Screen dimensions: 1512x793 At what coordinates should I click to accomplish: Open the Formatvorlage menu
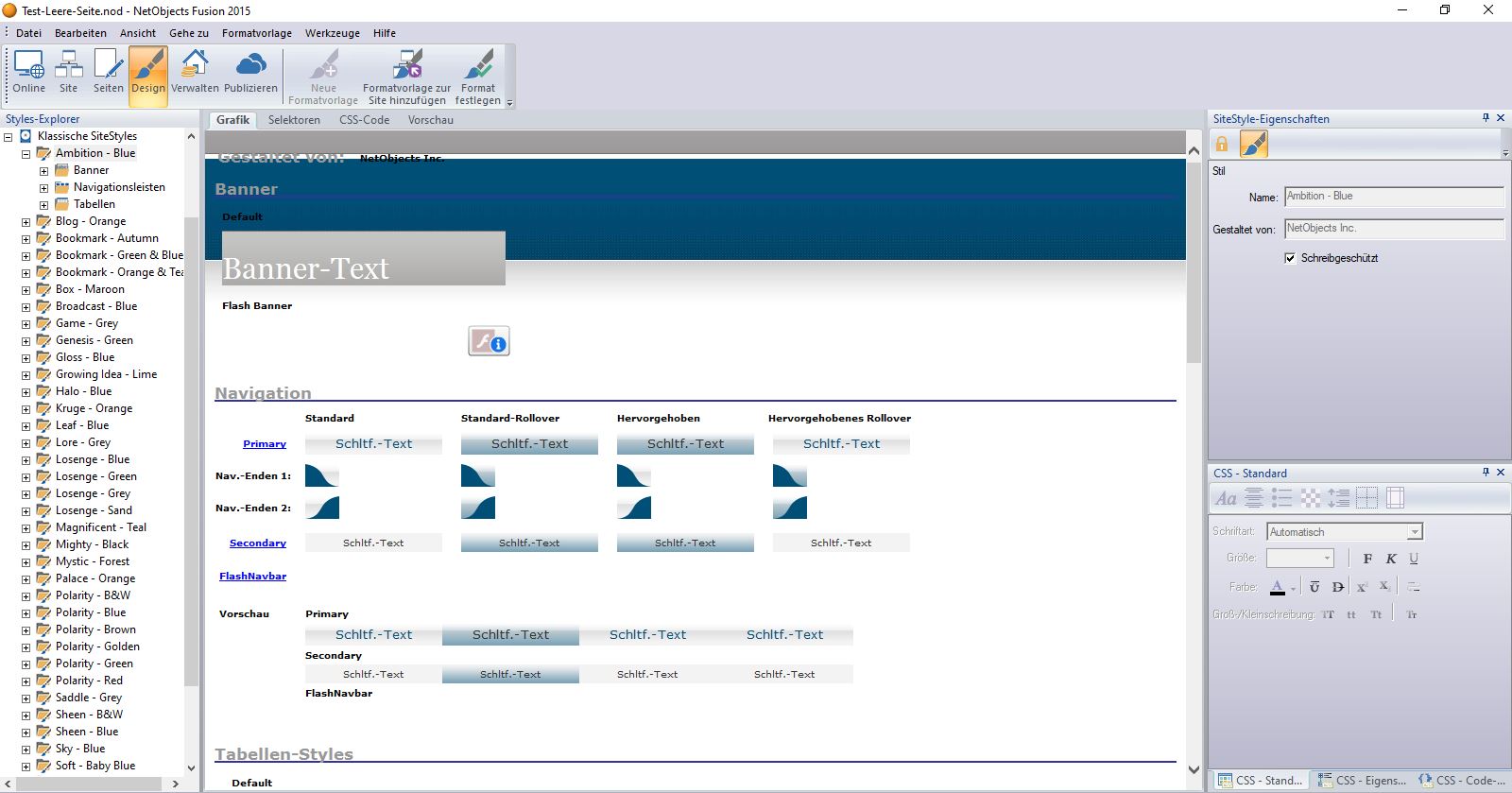pyautogui.click(x=256, y=33)
